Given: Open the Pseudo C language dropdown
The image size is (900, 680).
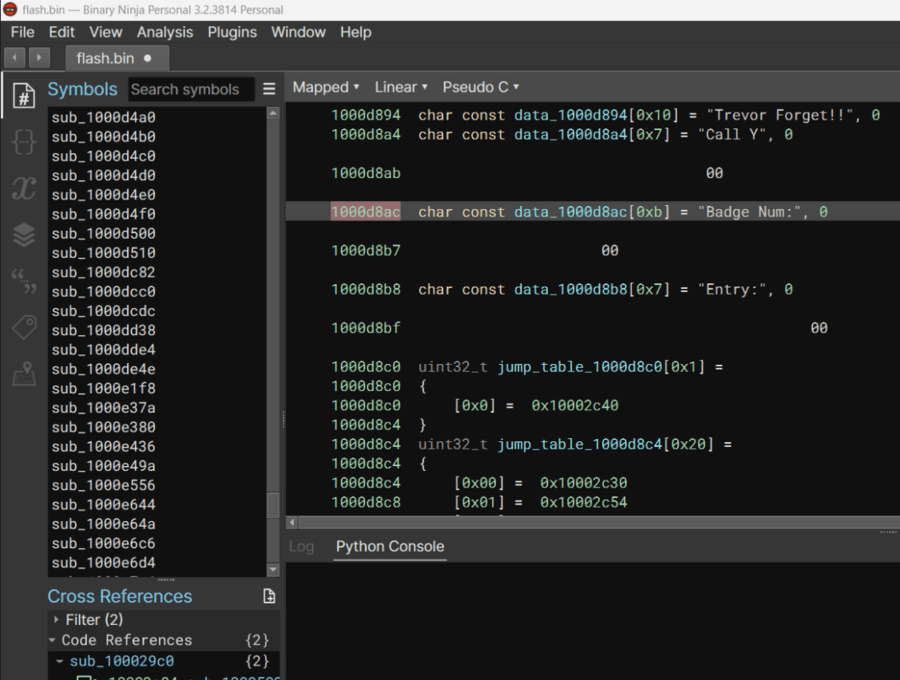Looking at the screenshot, I should [x=480, y=87].
